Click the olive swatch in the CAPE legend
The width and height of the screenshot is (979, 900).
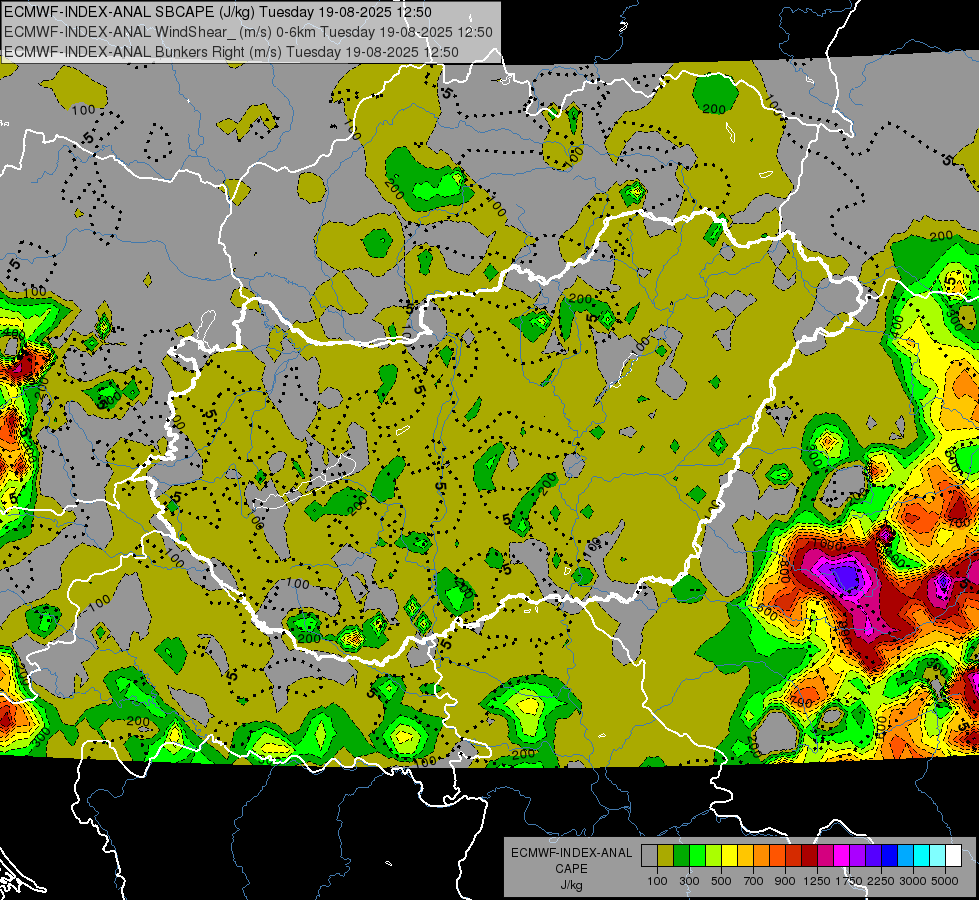tap(666, 856)
